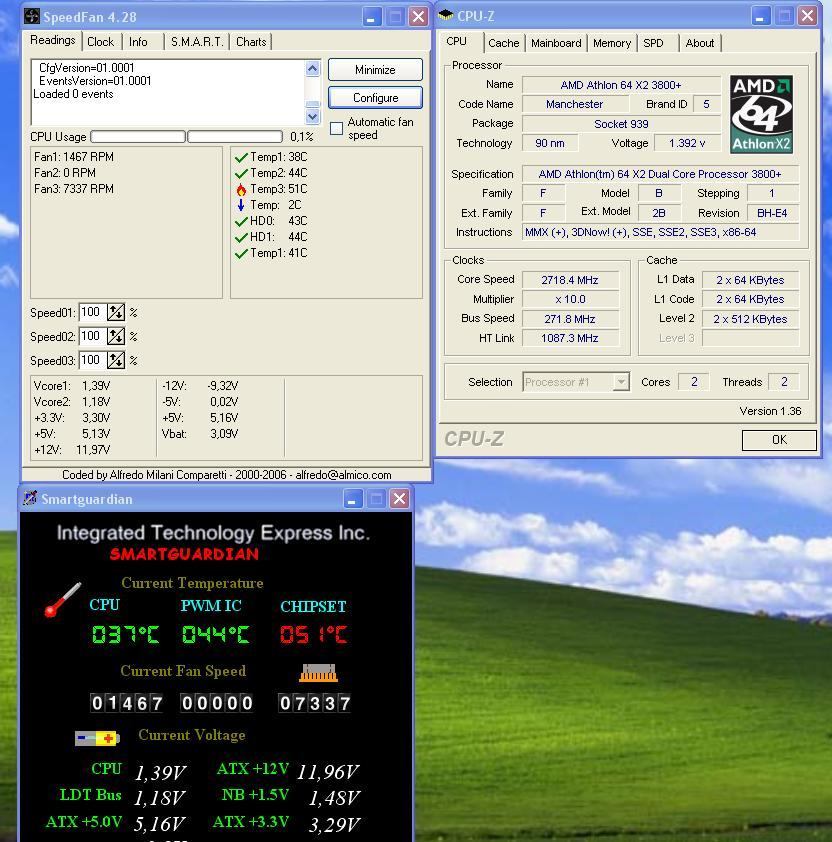The height and width of the screenshot is (842, 832).
Task: Click the green checkmark beside Temp2 44C
Action: [x=241, y=173]
